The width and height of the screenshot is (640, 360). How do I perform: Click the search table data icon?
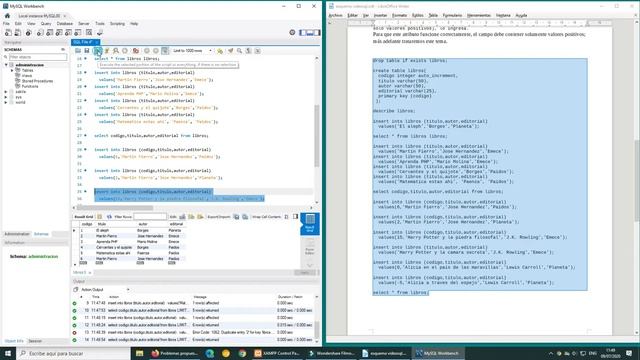[89, 33]
